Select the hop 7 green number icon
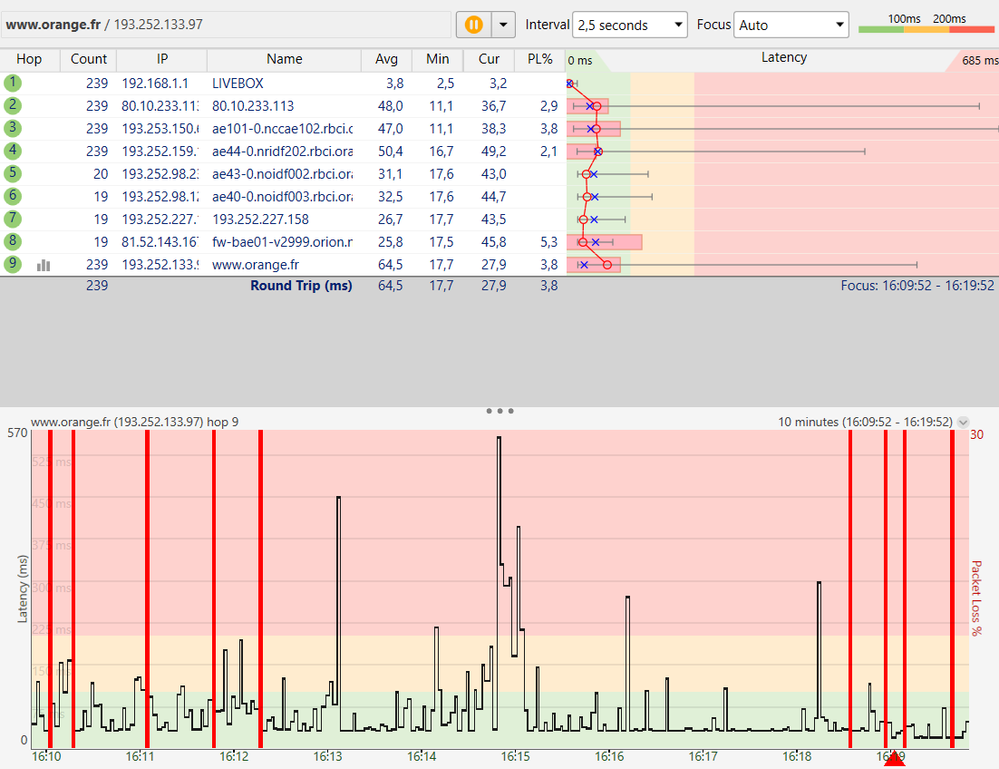This screenshot has height=769, width=999. coord(12,219)
